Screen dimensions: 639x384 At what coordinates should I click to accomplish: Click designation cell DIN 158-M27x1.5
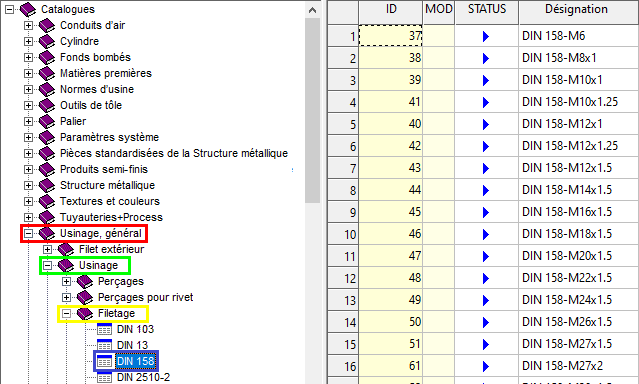(579, 344)
